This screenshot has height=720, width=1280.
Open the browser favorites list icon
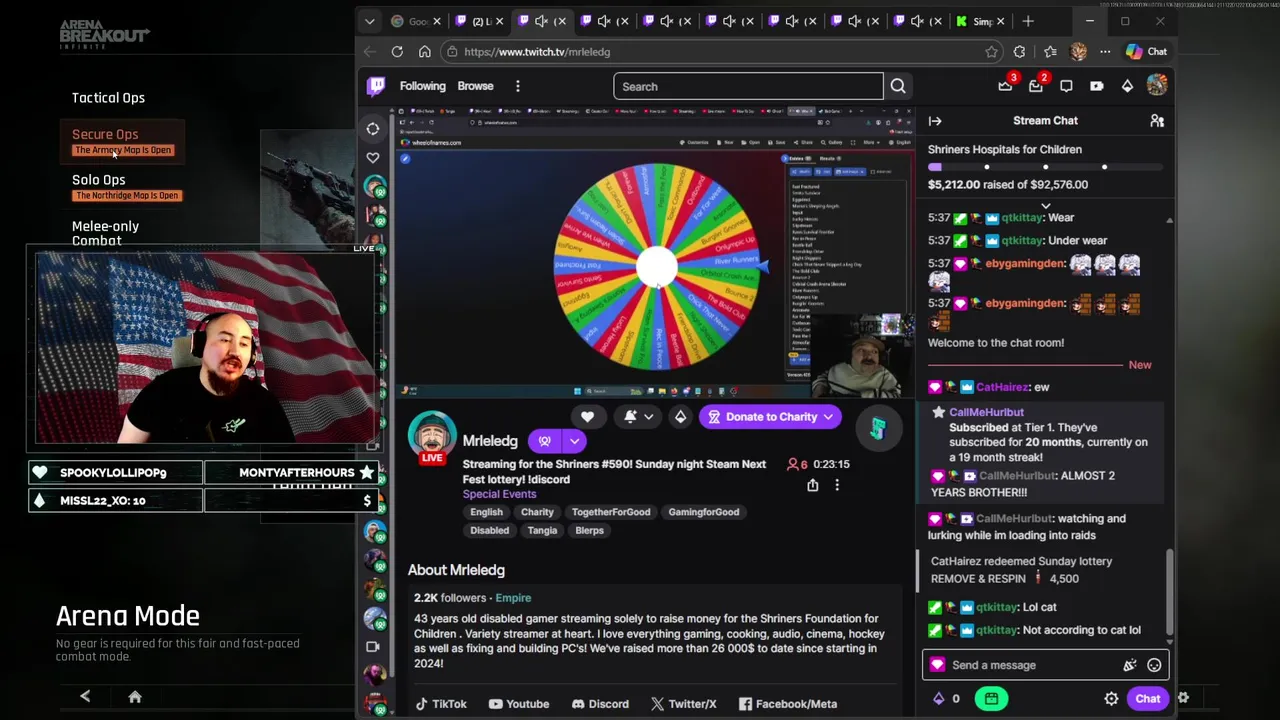[1050, 52]
